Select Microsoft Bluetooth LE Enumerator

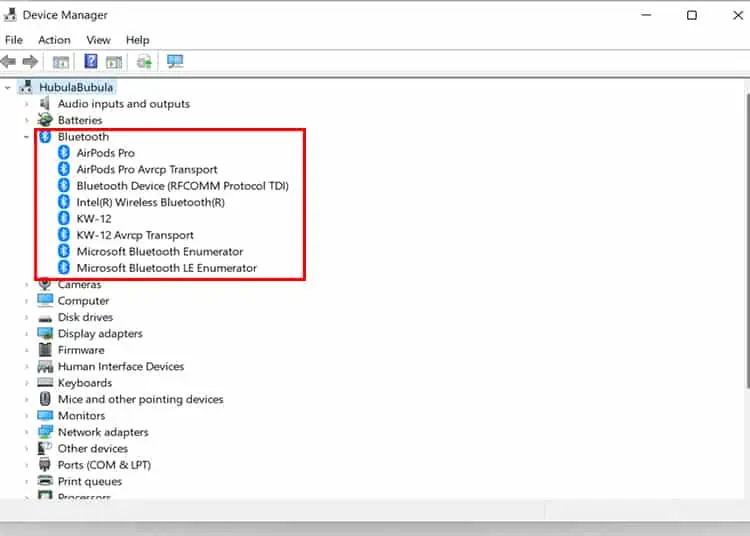point(166,268)
